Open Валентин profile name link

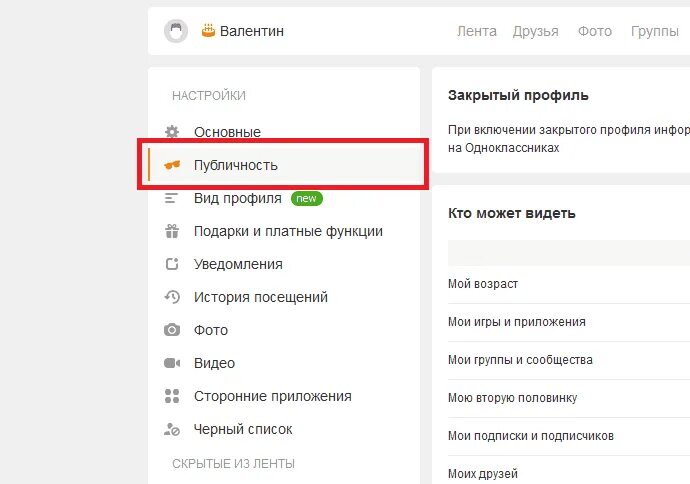252,31
